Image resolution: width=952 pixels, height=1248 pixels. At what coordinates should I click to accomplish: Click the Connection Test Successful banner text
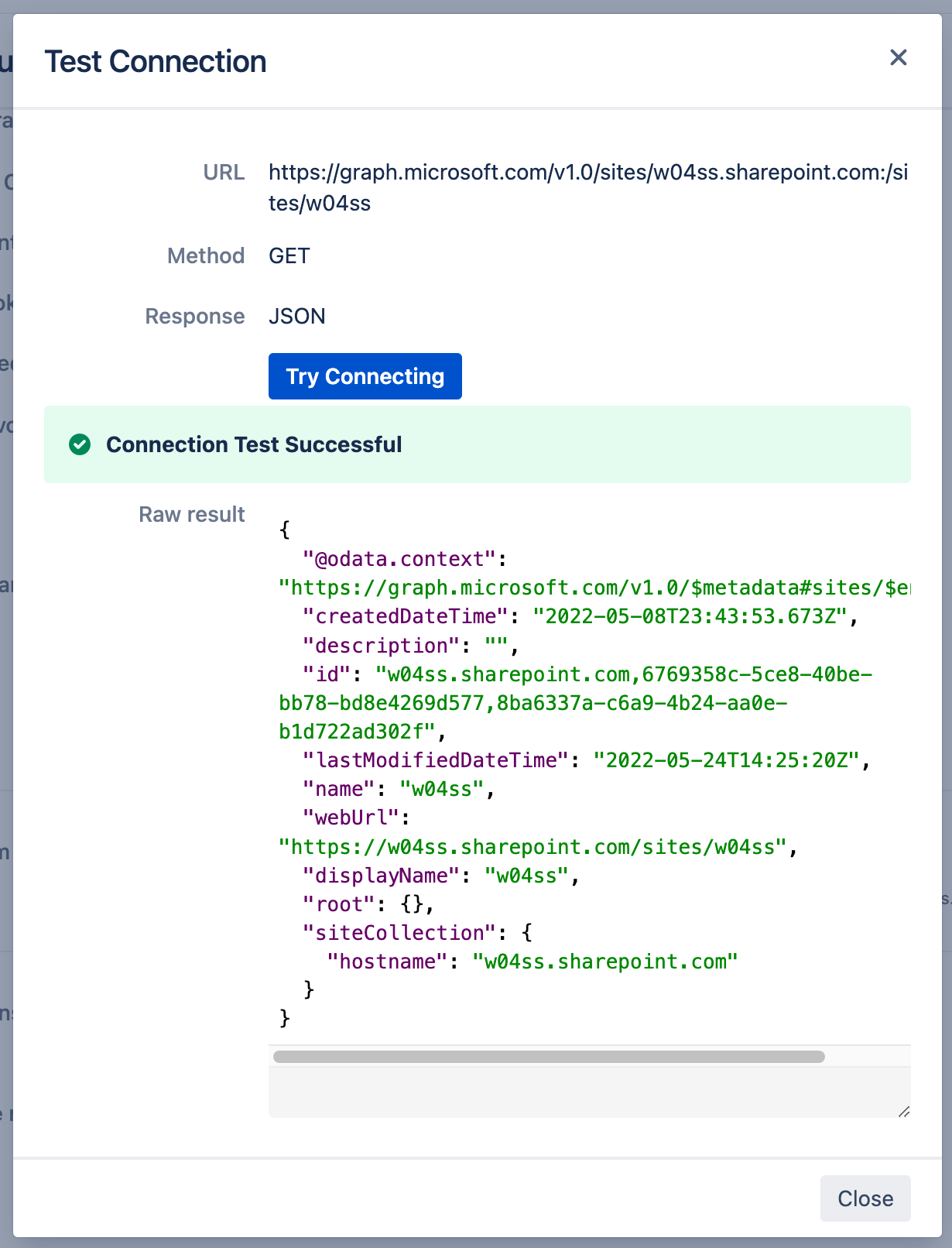[254, 444]
